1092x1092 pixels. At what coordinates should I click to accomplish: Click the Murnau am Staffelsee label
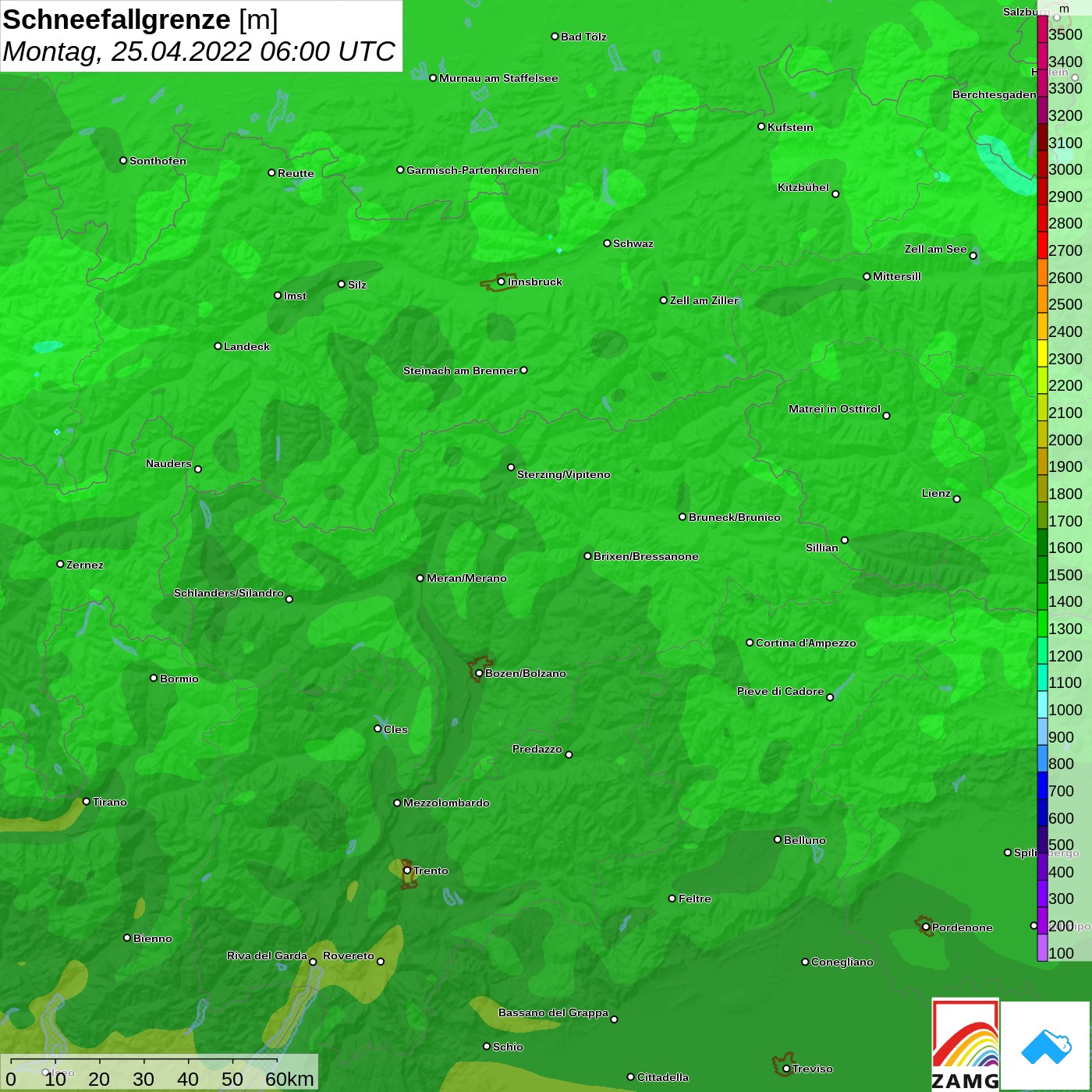498,78
